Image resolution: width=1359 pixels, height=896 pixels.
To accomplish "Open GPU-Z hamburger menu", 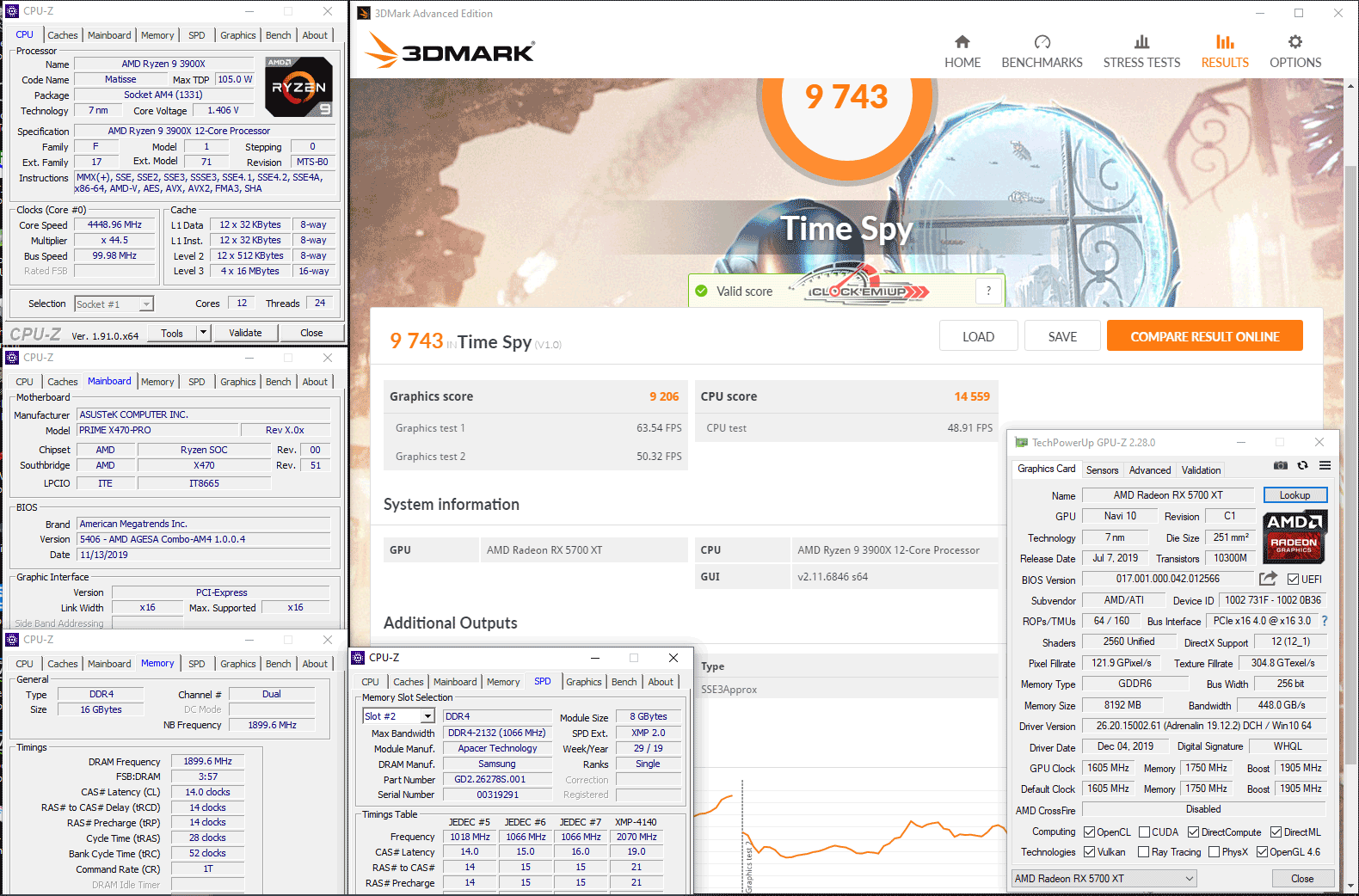I will tap(1325, 465).
